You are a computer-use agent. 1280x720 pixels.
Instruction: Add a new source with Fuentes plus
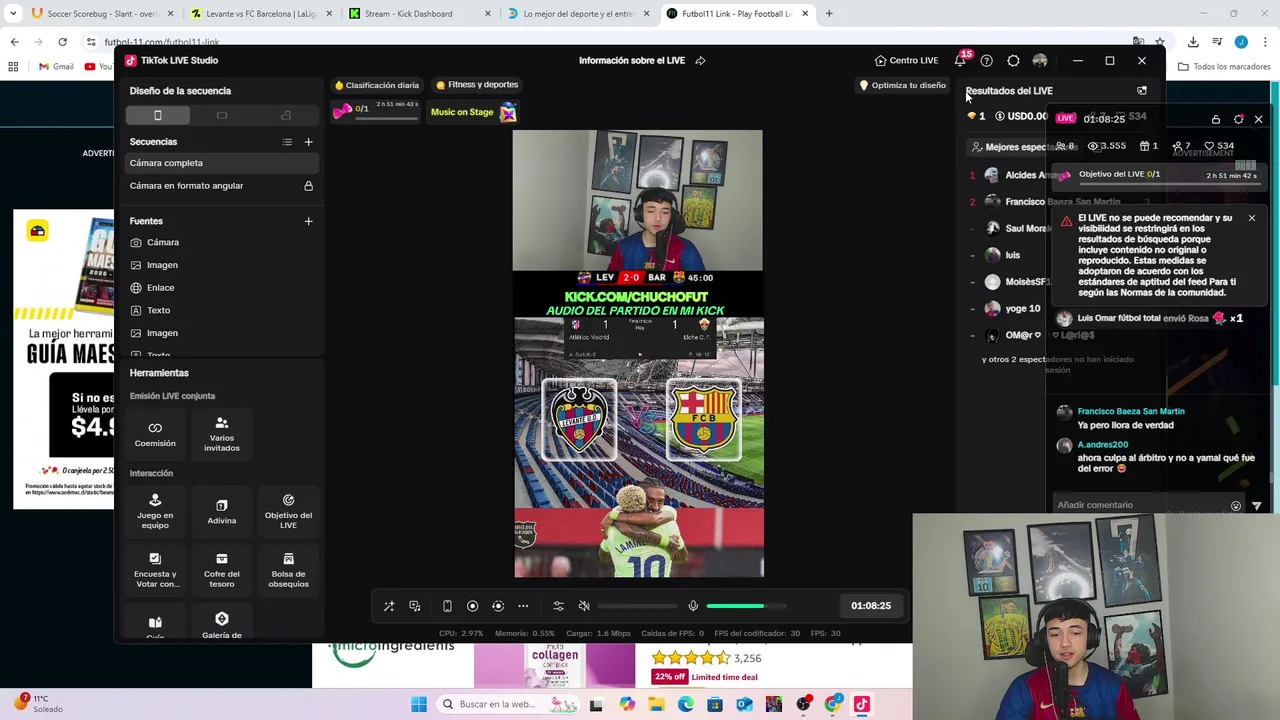pyautogui.click(x=308, y=221)
